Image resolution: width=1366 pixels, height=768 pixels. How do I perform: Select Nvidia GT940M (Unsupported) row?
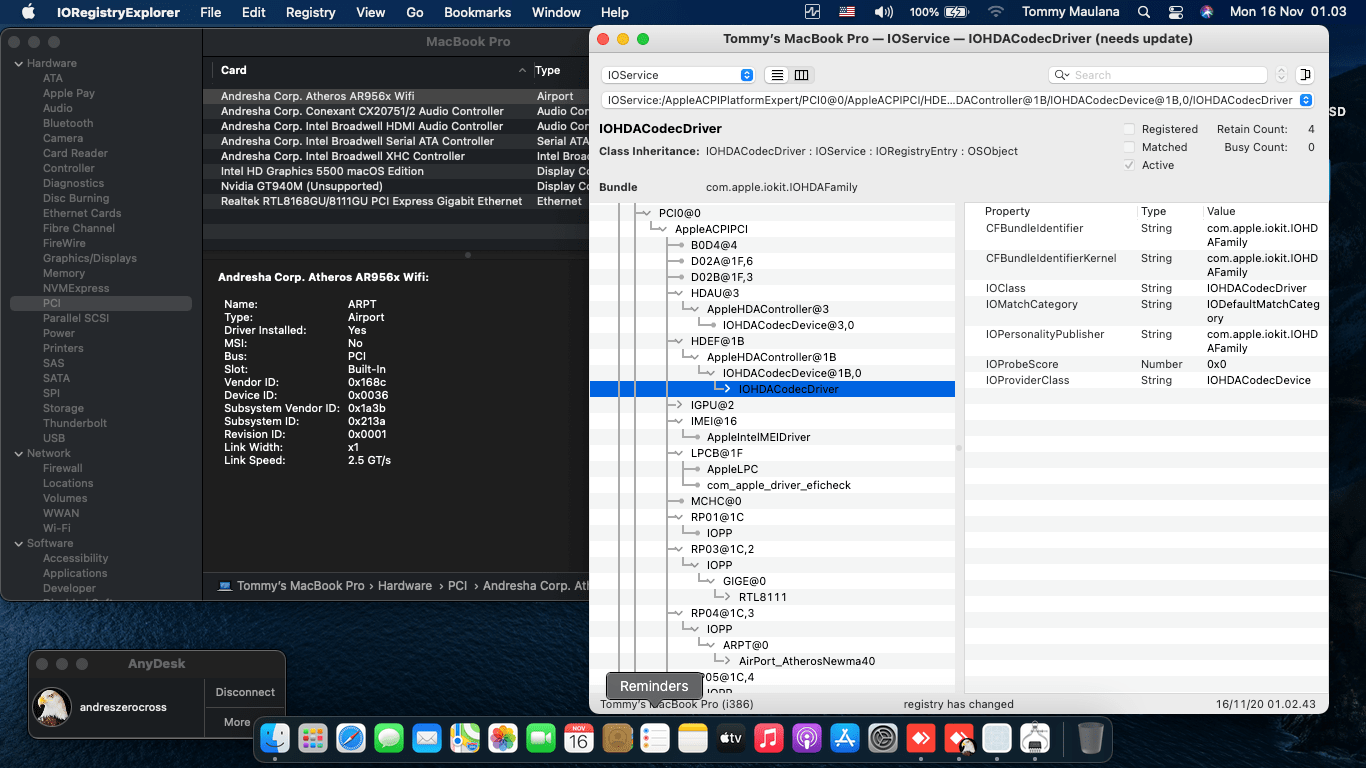coord(396,186)
